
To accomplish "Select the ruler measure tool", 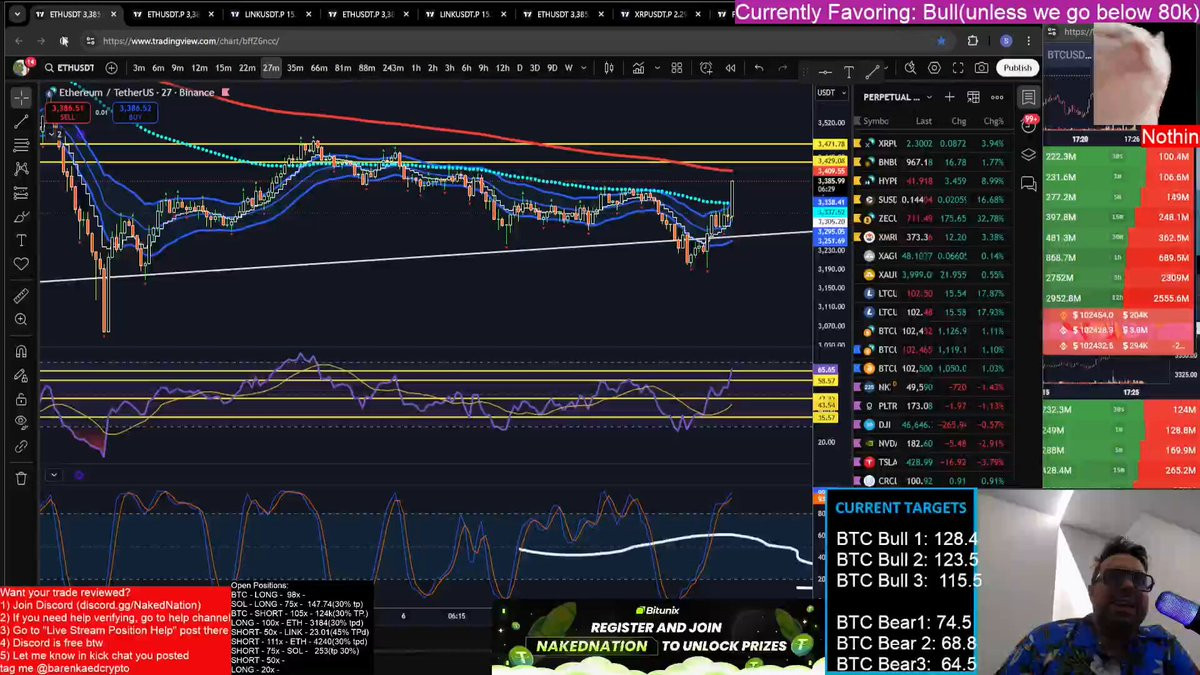I will click(x=21, y=296).
